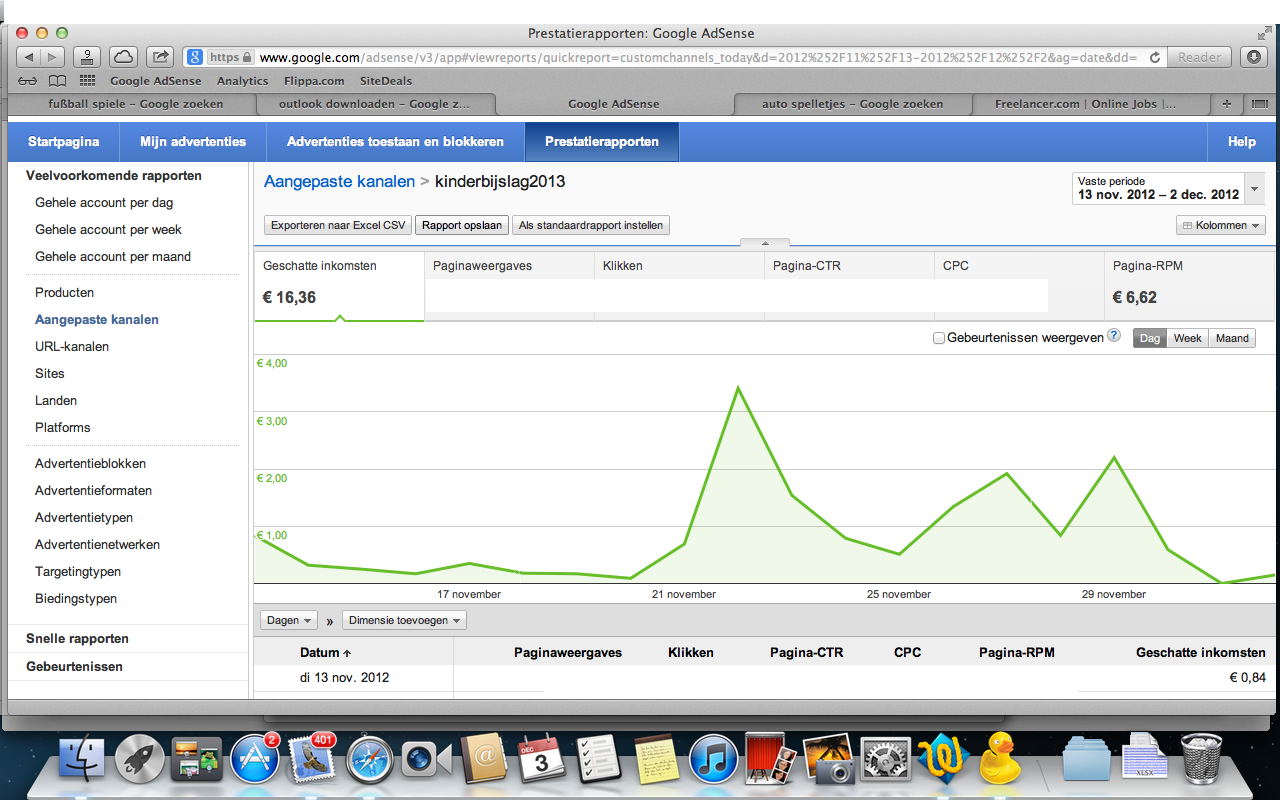Open Mijn advertenties tab
The image size is (1280, 800).
[x=193, y=142]
